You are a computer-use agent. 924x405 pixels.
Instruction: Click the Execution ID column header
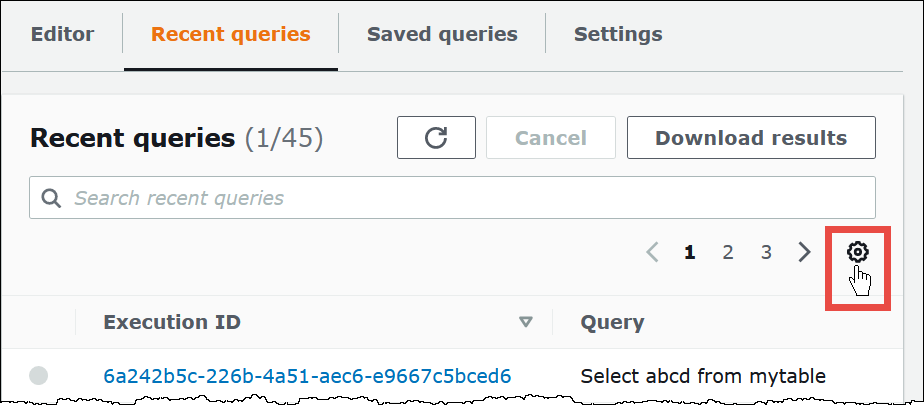click(171, 322)
